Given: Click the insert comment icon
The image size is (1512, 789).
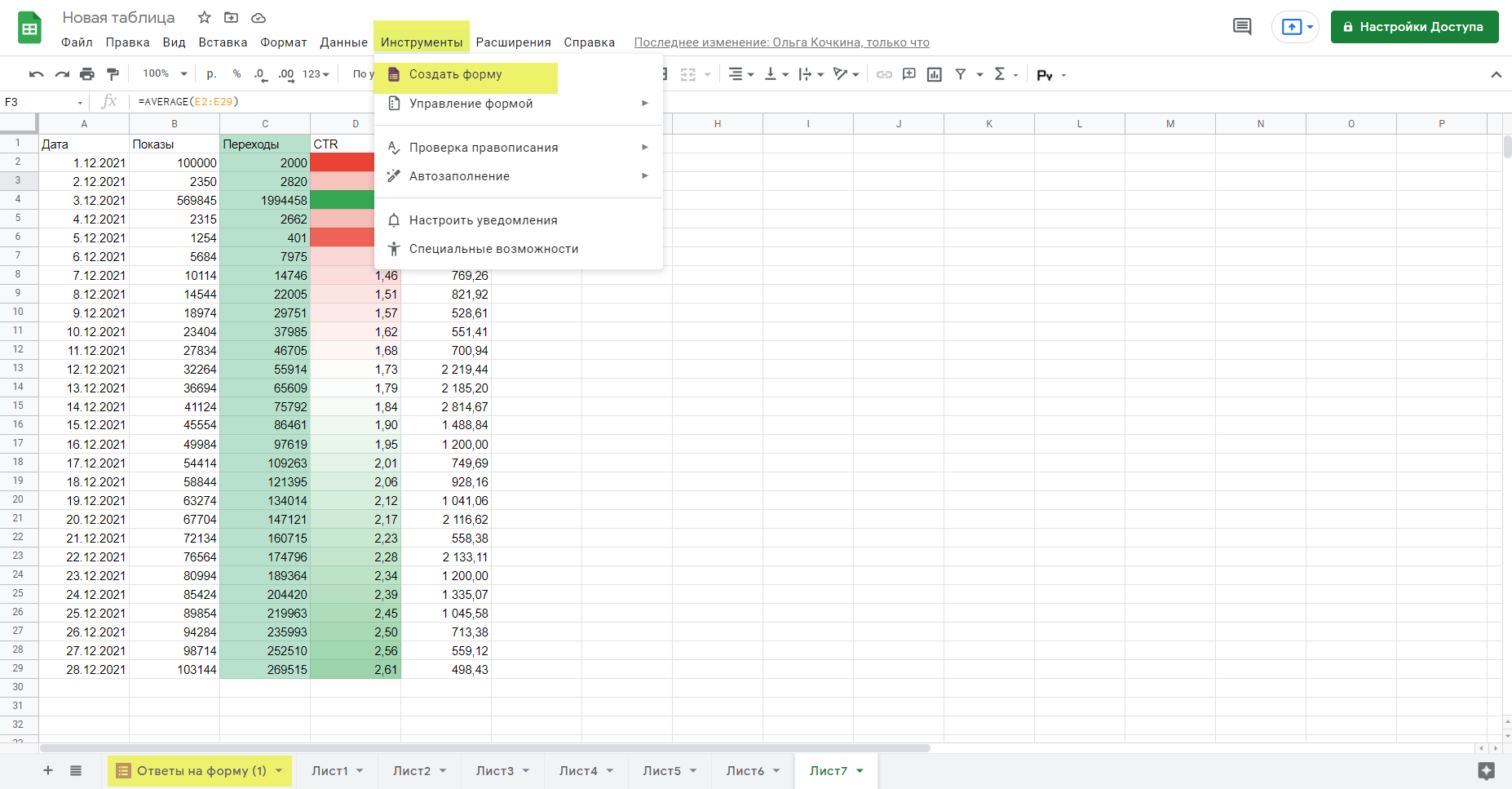Looking at the screenshot, I should (x=909, y=74).
